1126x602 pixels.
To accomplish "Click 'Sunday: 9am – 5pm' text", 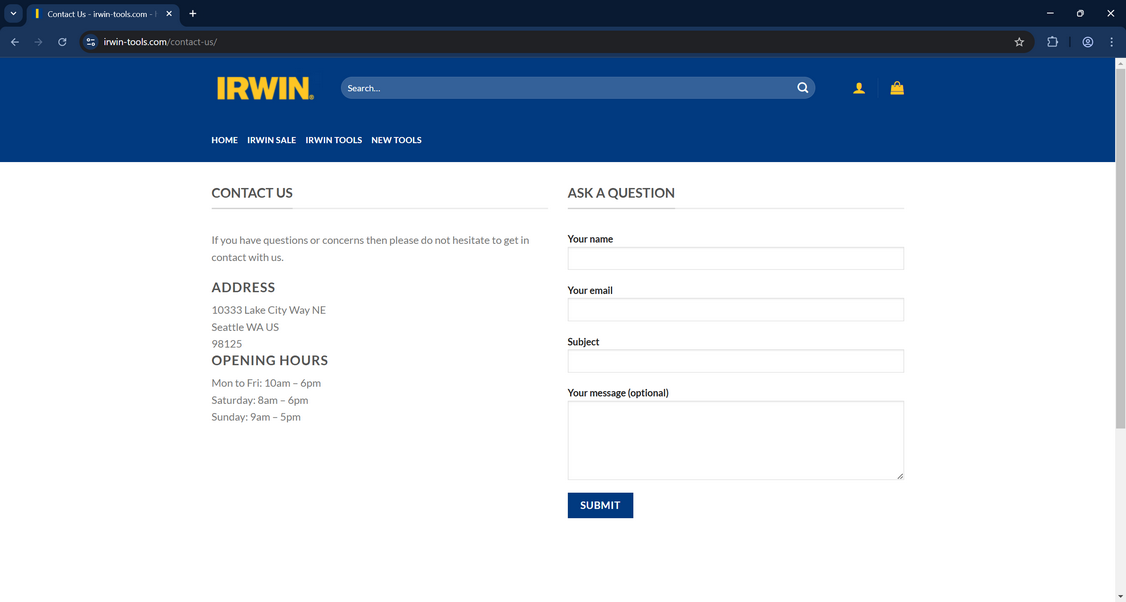I will (256, 417).
